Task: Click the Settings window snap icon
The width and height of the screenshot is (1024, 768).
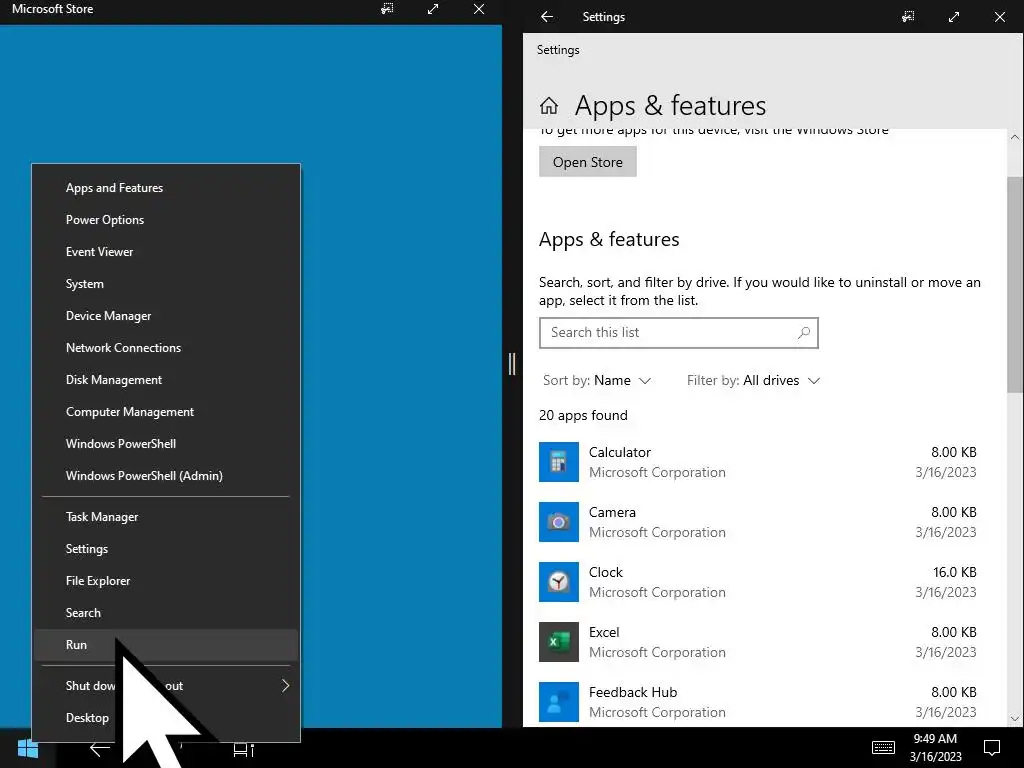Action: tap(908, 17)
